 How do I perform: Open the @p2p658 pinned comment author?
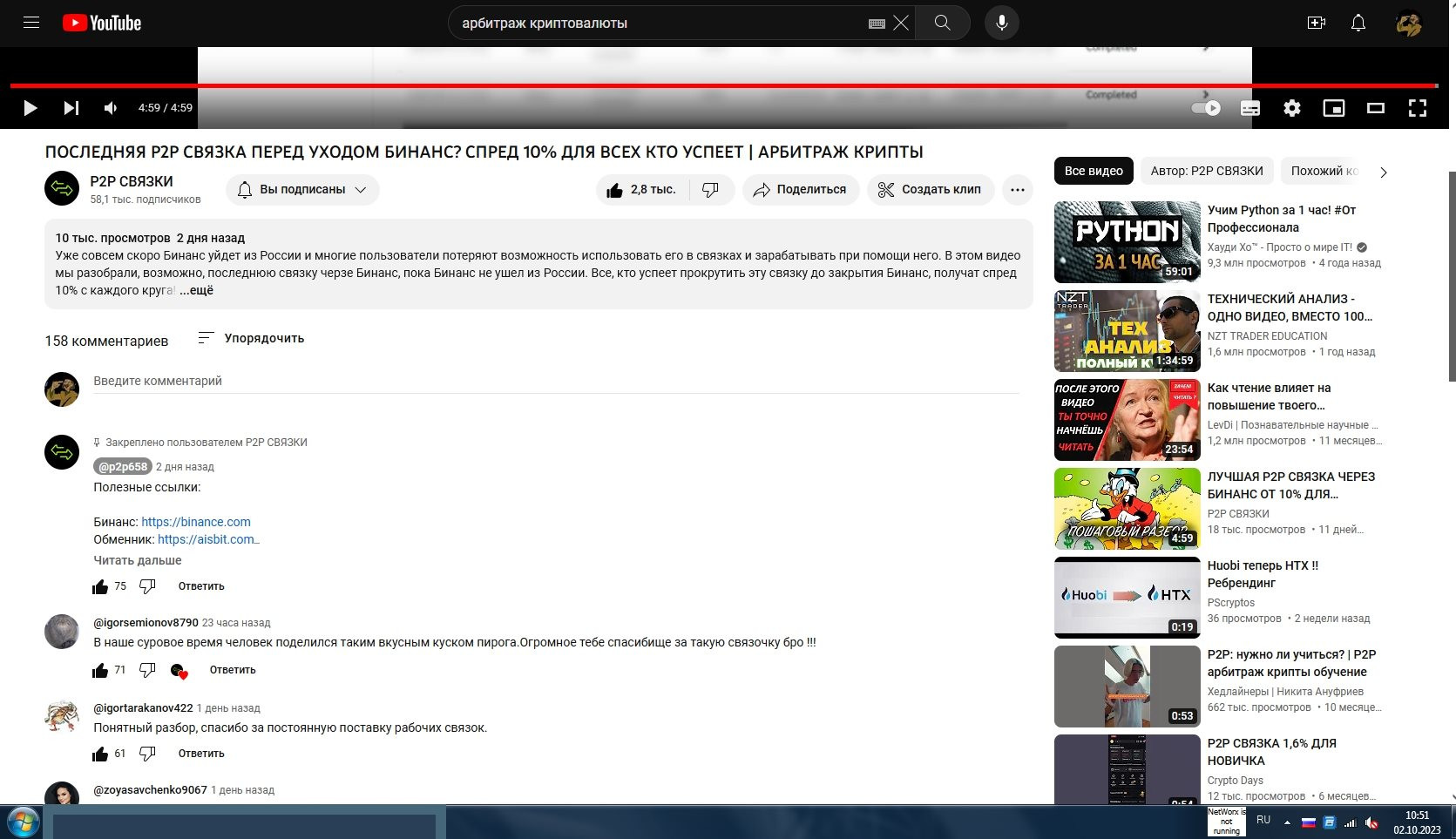(123, 467)
